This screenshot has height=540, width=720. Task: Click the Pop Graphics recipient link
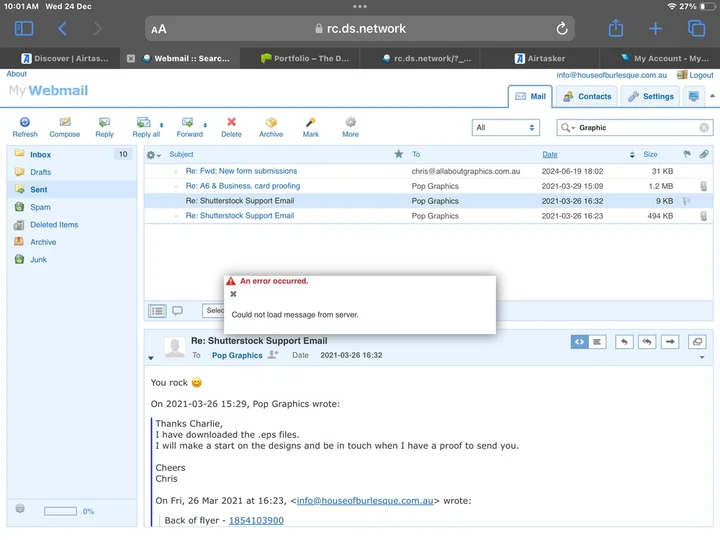point(237,355)
